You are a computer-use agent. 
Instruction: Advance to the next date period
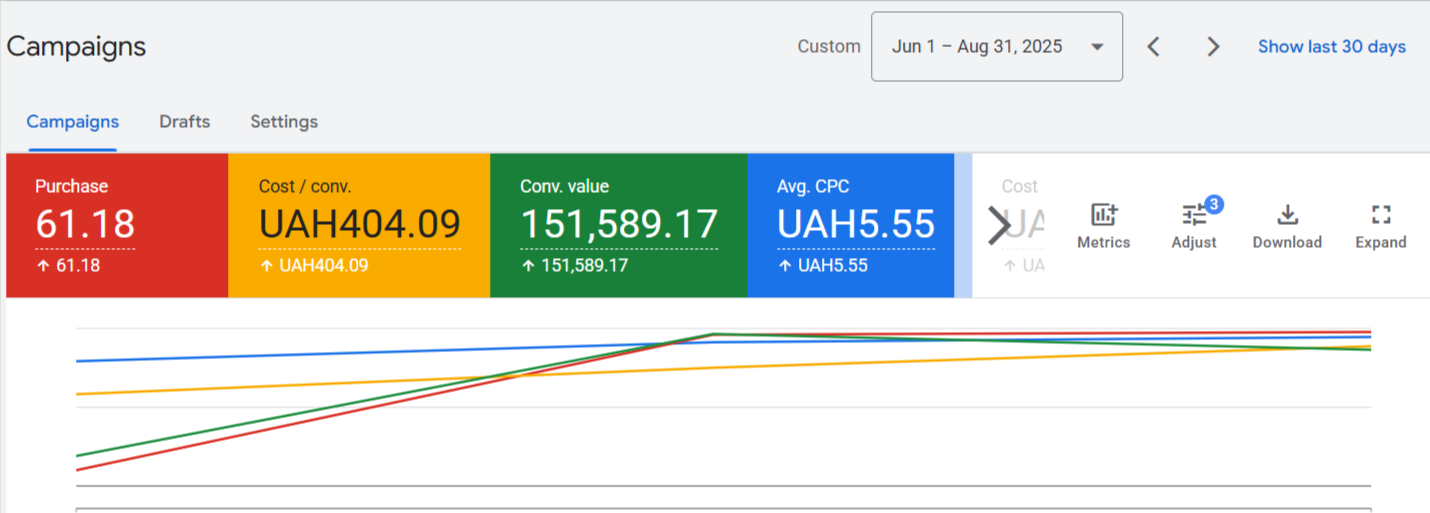coord(1213,47)
